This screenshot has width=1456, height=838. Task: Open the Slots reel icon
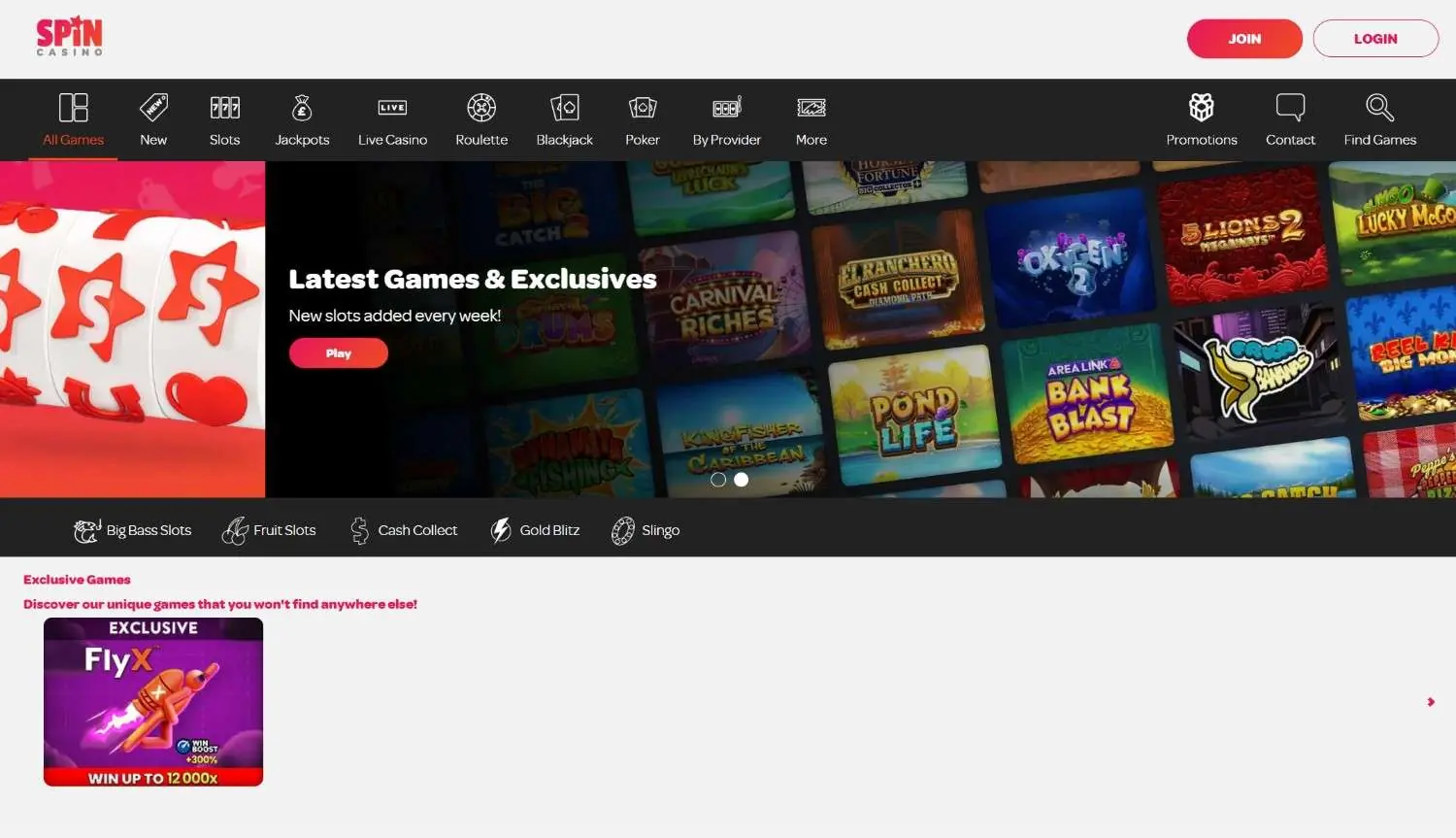click(x=225, y=107)
